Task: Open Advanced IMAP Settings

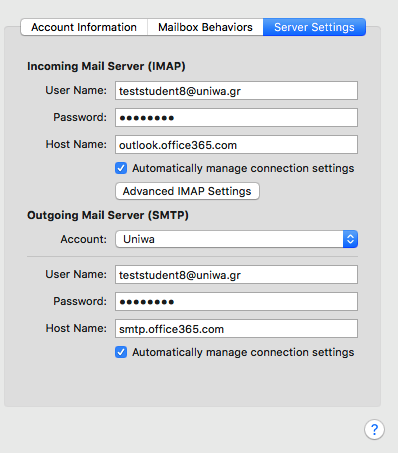Action: 187,191
